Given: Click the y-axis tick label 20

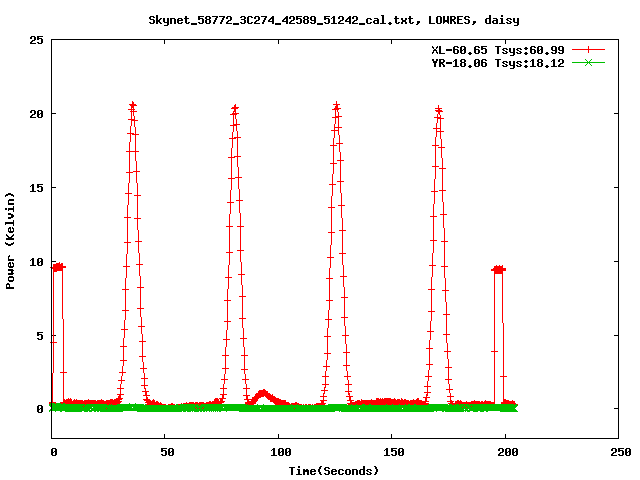Looking at the screenshot, I should pyautogui.click(x=36, y=114).
